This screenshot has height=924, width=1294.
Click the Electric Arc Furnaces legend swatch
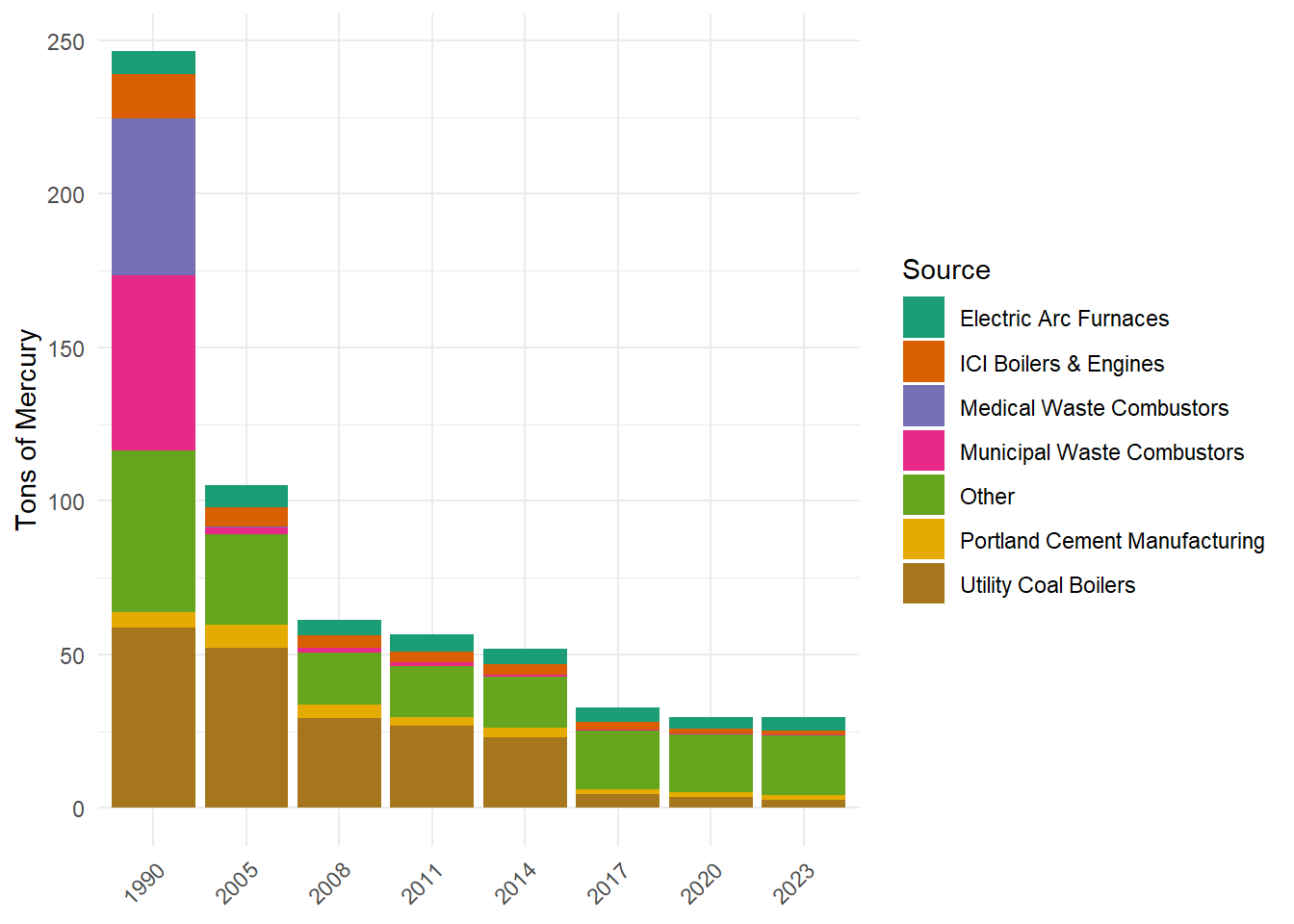click(x=923, y=318)
